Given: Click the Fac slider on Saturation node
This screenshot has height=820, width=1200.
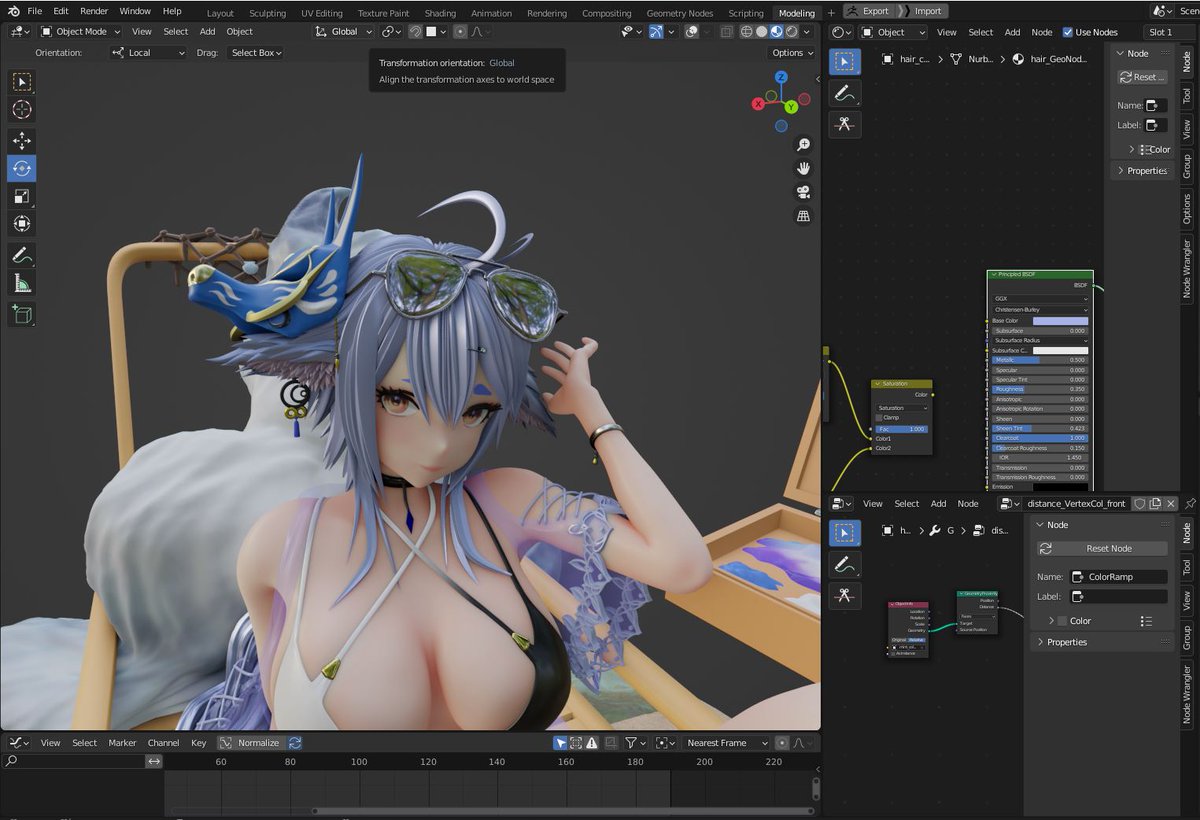Looking at the screenshot, I should tap(901, 429).
